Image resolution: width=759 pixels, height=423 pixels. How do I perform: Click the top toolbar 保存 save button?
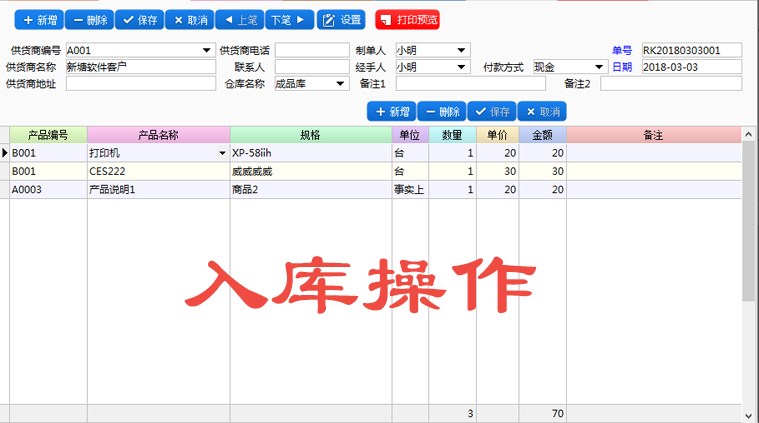tap(139, 20)
